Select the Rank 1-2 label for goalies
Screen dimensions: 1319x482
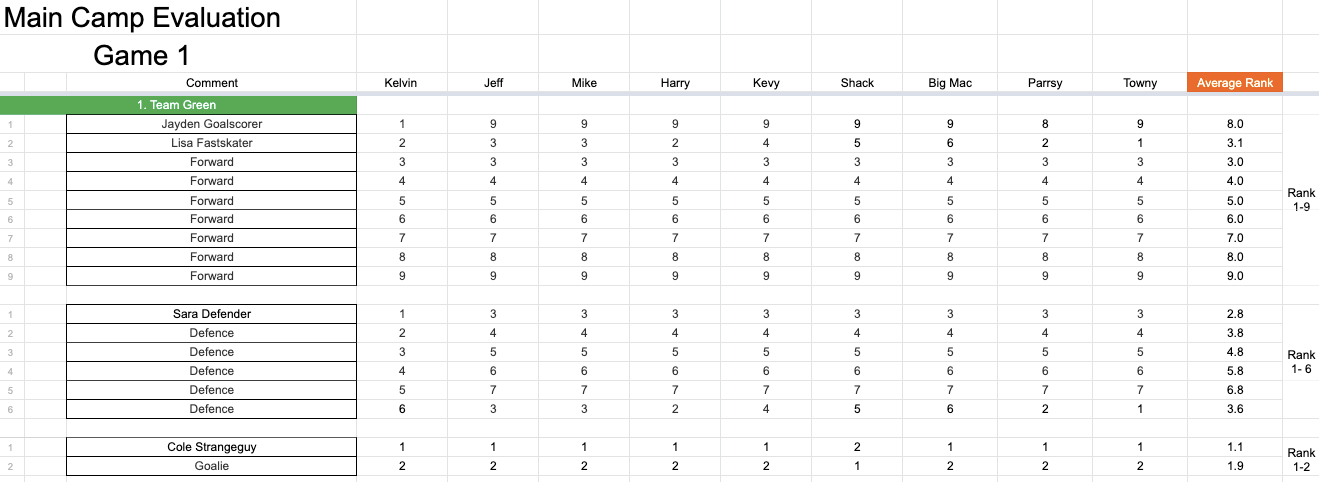click(x=1301, y=459)
